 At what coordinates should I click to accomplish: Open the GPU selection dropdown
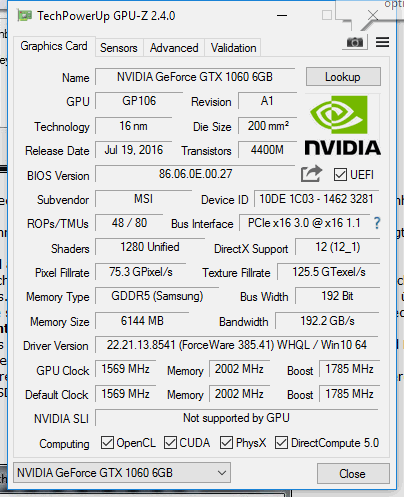point(122,473)
